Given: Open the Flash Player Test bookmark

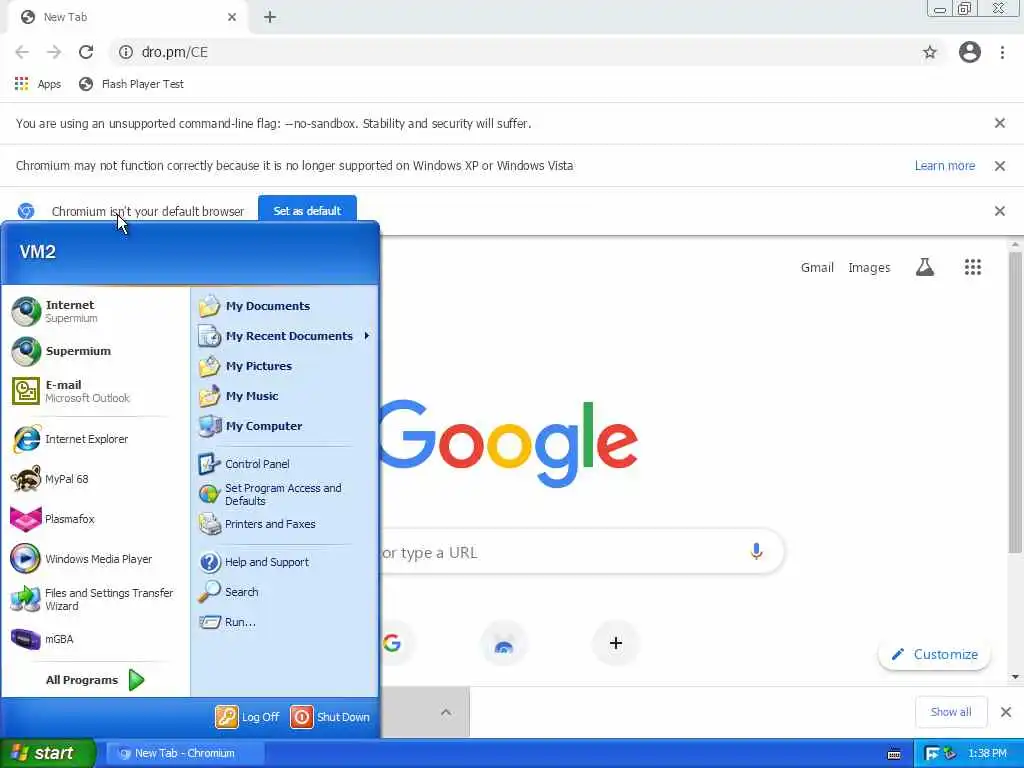Looking at the screenshot, I should (x=131, y=84).
